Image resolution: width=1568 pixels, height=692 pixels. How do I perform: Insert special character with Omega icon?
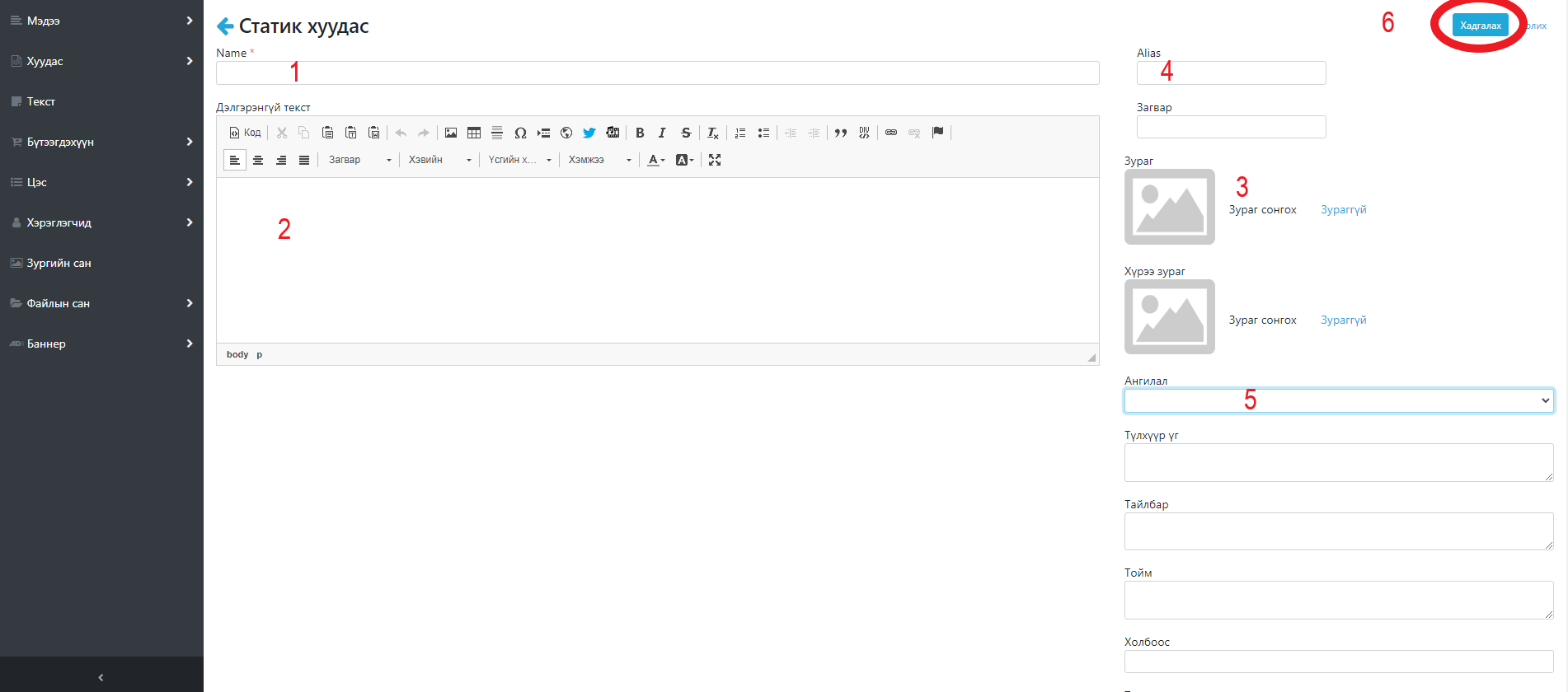[x=520, y=133]
